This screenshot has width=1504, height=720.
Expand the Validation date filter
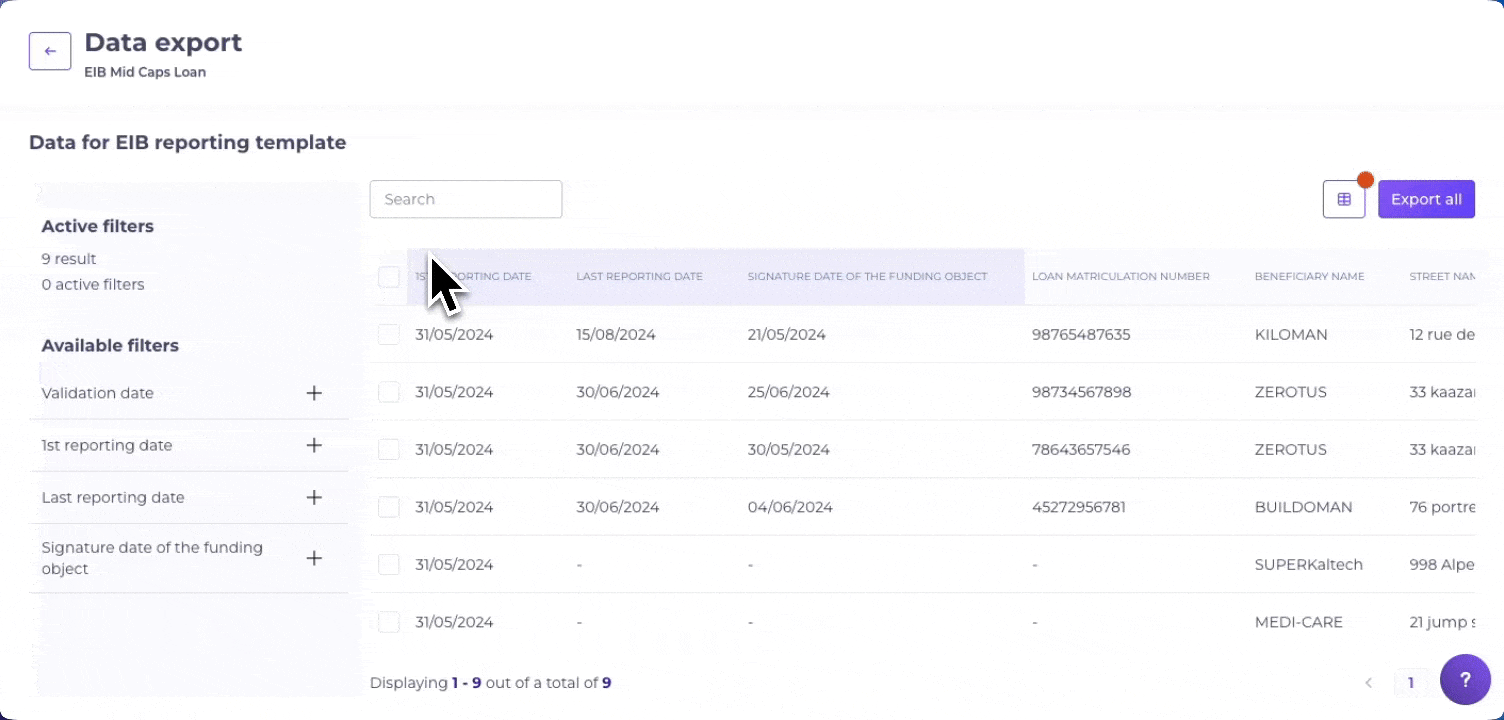coord(313,393)
